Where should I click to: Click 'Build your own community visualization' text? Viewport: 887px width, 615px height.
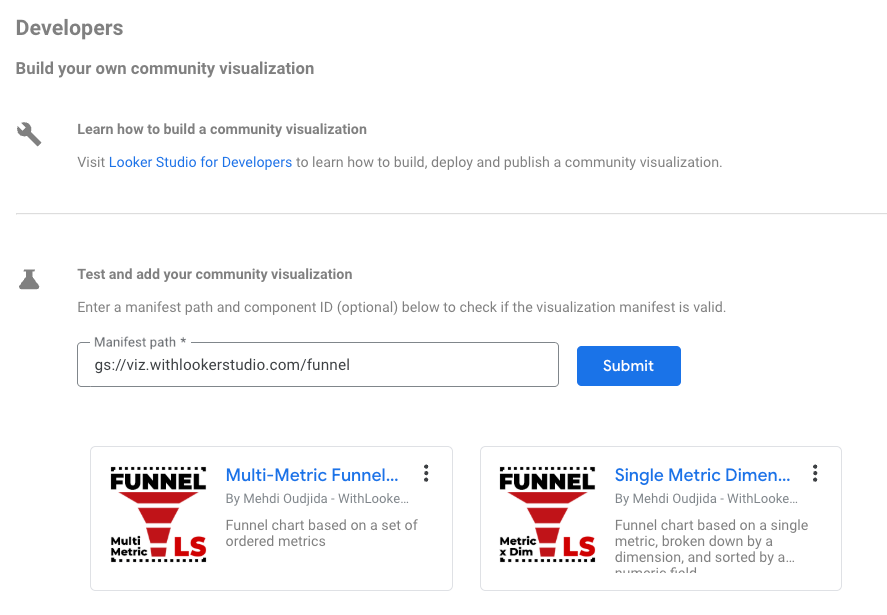point(165,68)
